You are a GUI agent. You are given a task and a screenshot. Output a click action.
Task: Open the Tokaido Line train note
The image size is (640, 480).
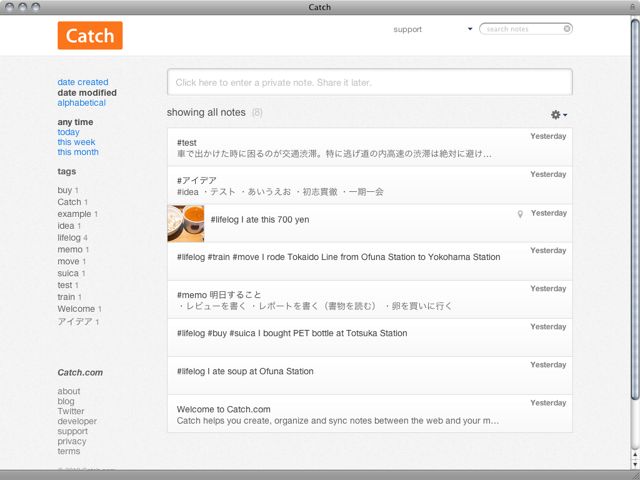pyautogui.click(x=370, y=261)
